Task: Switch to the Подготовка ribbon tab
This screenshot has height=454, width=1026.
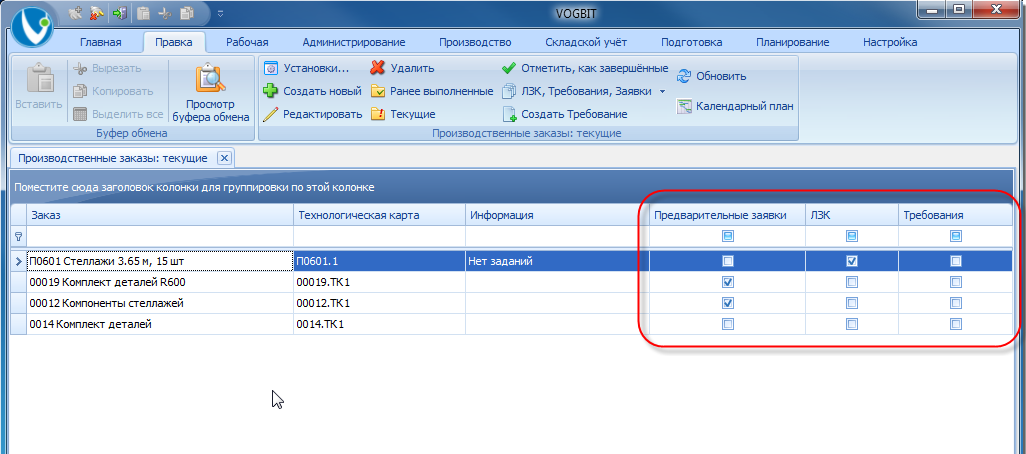Action: (692, 42)
